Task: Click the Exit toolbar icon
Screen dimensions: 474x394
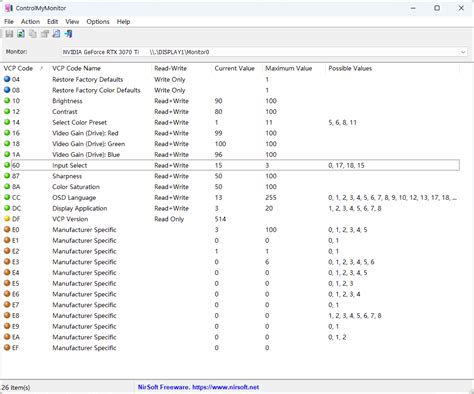Action: point(68,34)
